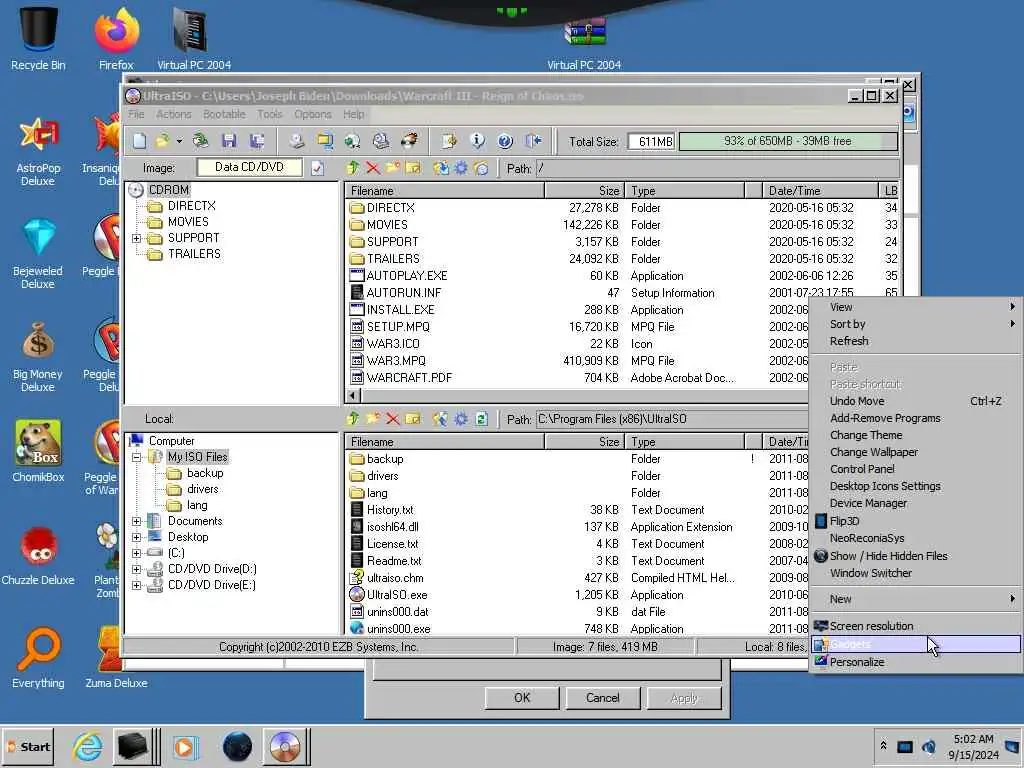1024x768 pixels.
Task: Click the Make CD/DVD Image icon
Action: click(x=297, y=141)
